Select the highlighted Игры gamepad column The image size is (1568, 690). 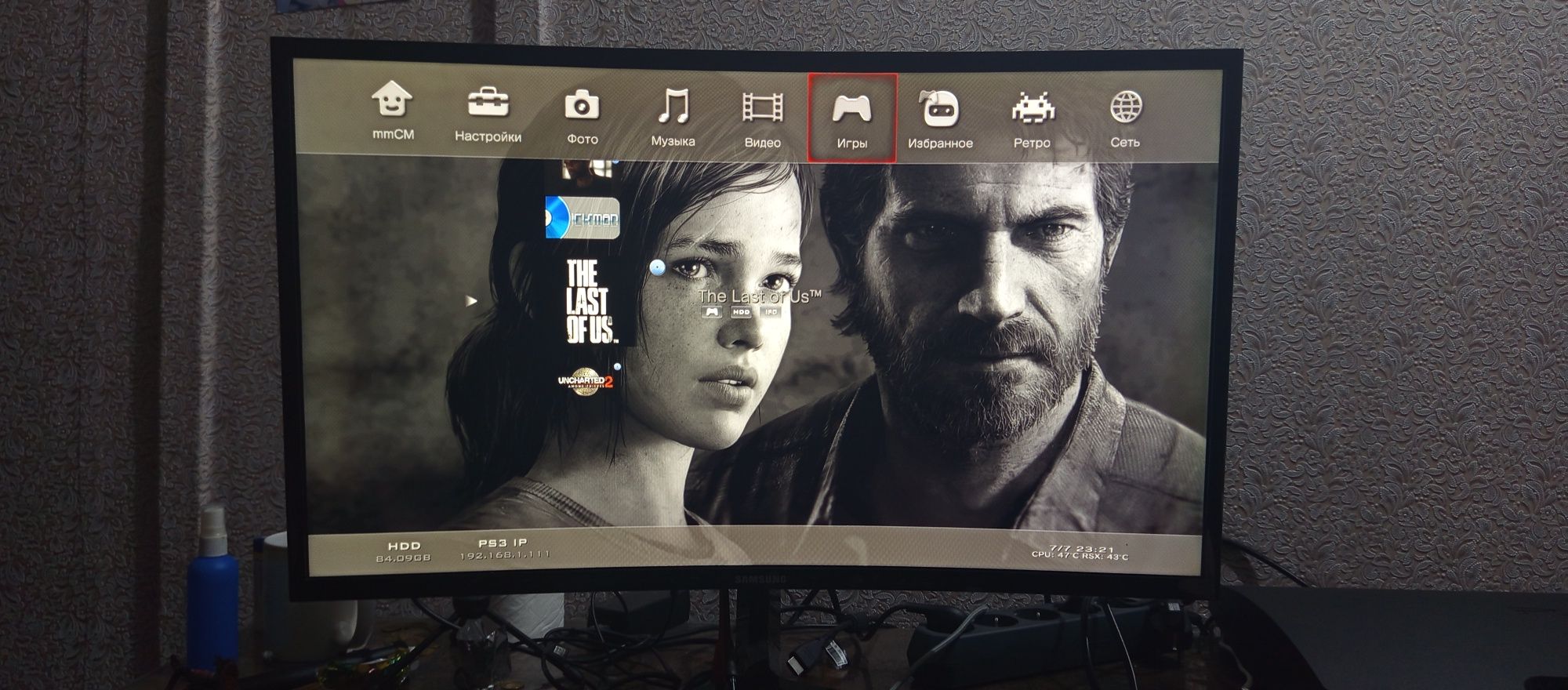(852, 118)
